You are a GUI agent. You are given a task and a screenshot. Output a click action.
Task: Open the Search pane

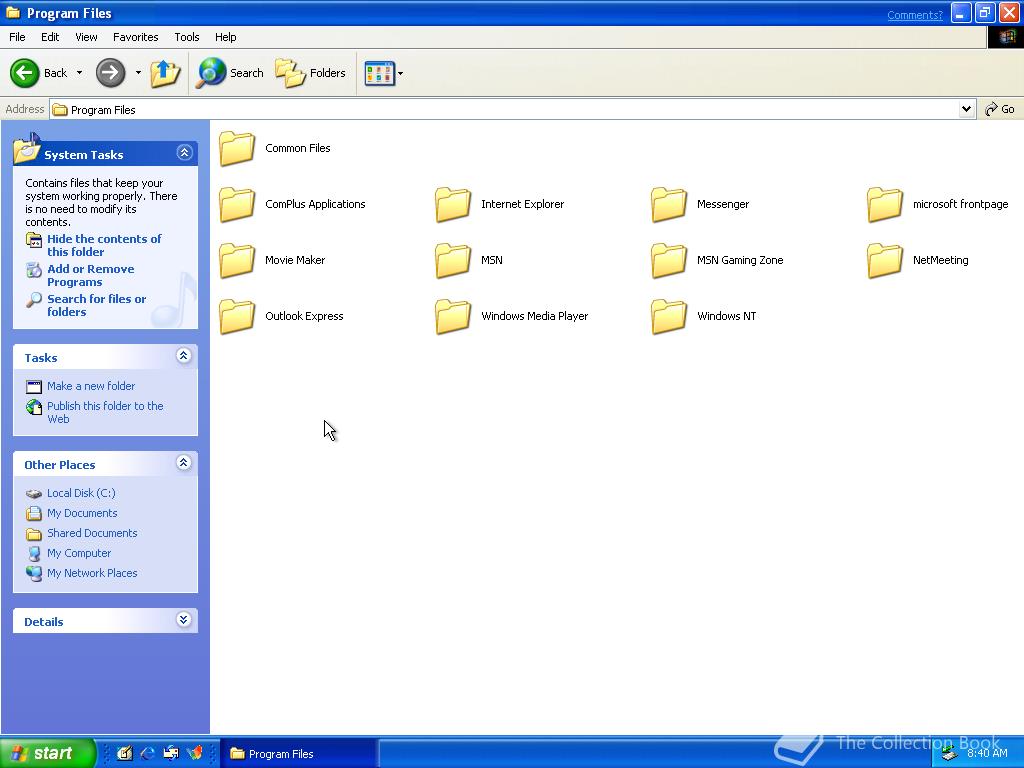coord(230,72)
